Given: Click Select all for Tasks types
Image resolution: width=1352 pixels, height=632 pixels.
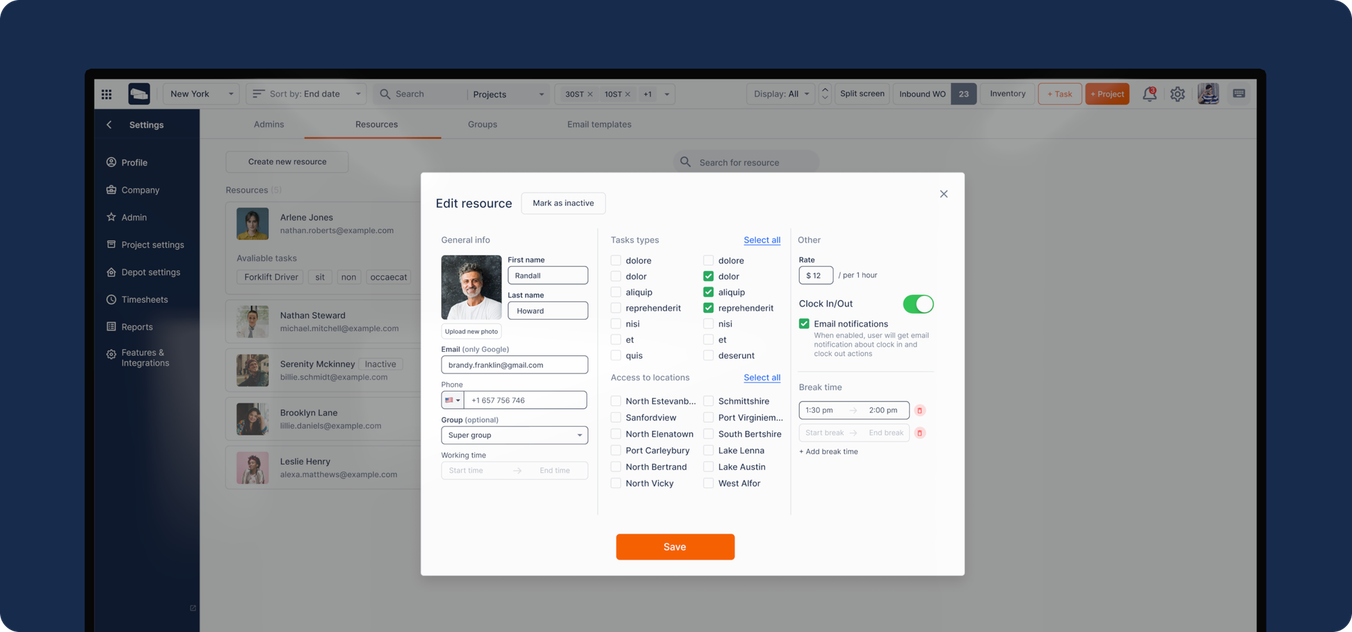Looking at the screenshot, I should (x=762, y=240).
